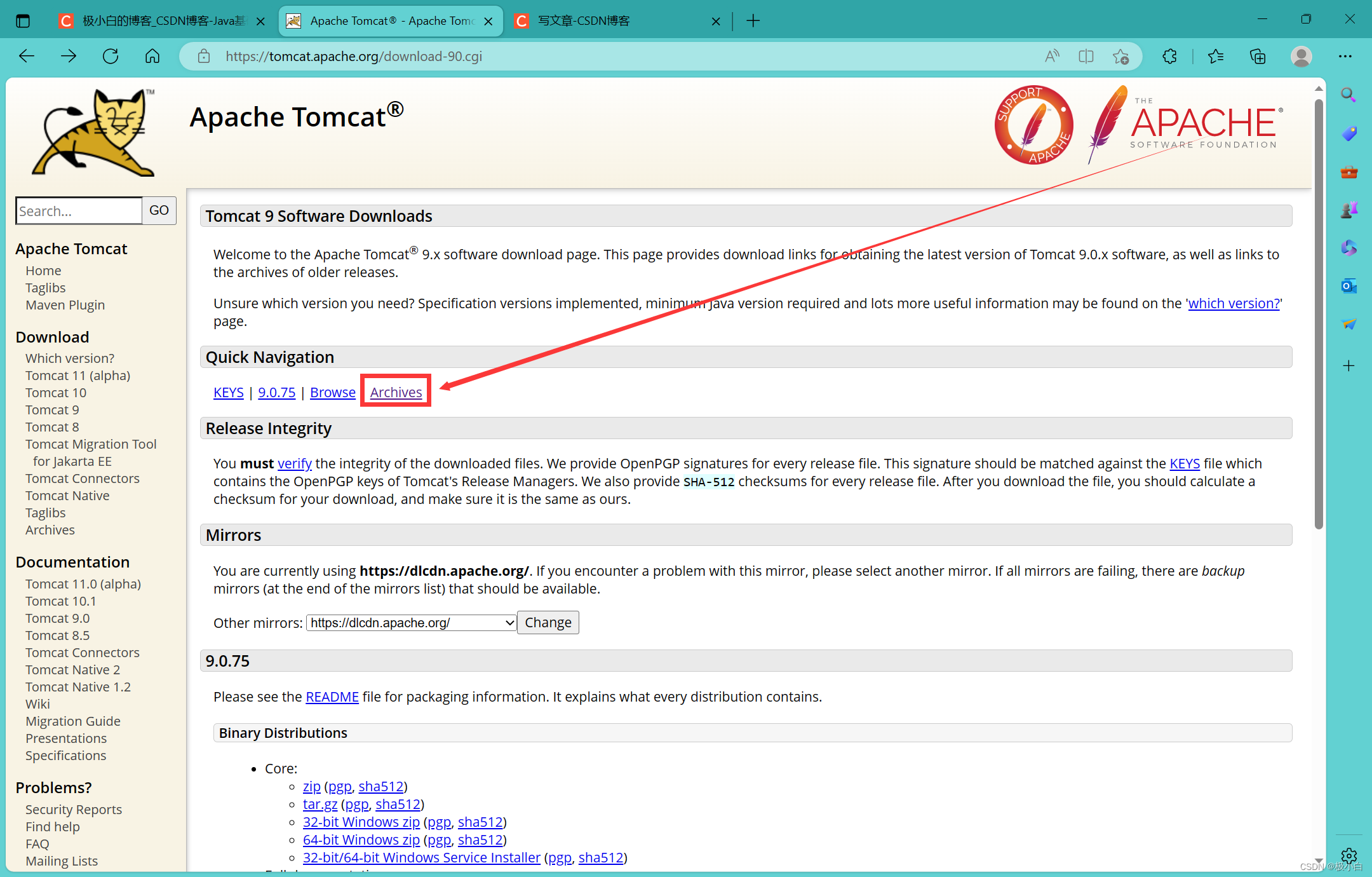The height and width of the screenshot is (877, 1372).
Task: Close the 写文章-CSDN博客 tab
Action: (716, 21)
